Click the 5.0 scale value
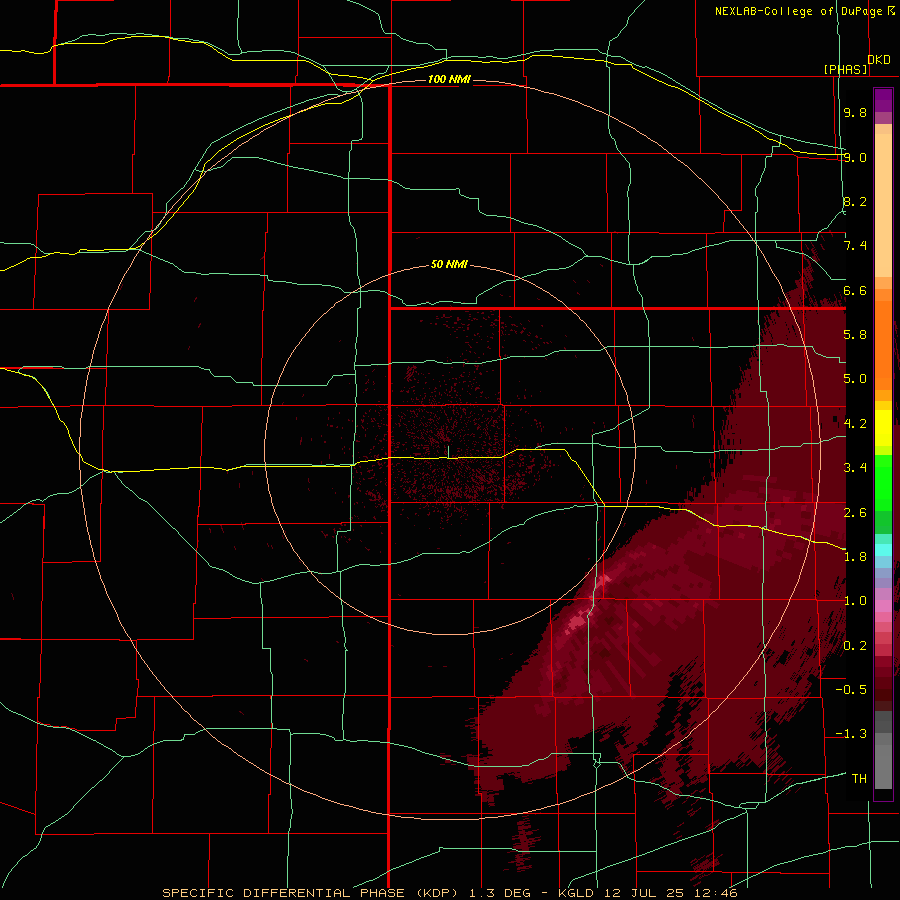Viewport: 900px width, 900px height. 855,379
